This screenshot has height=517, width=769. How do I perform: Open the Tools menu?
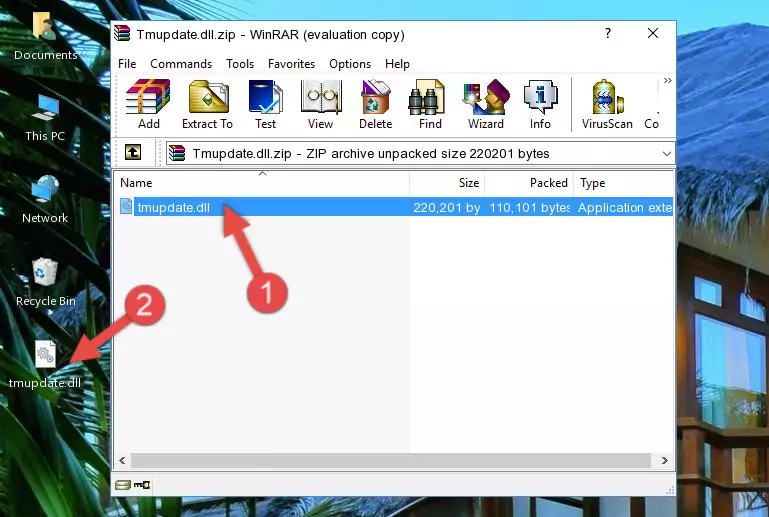[240, 64]
